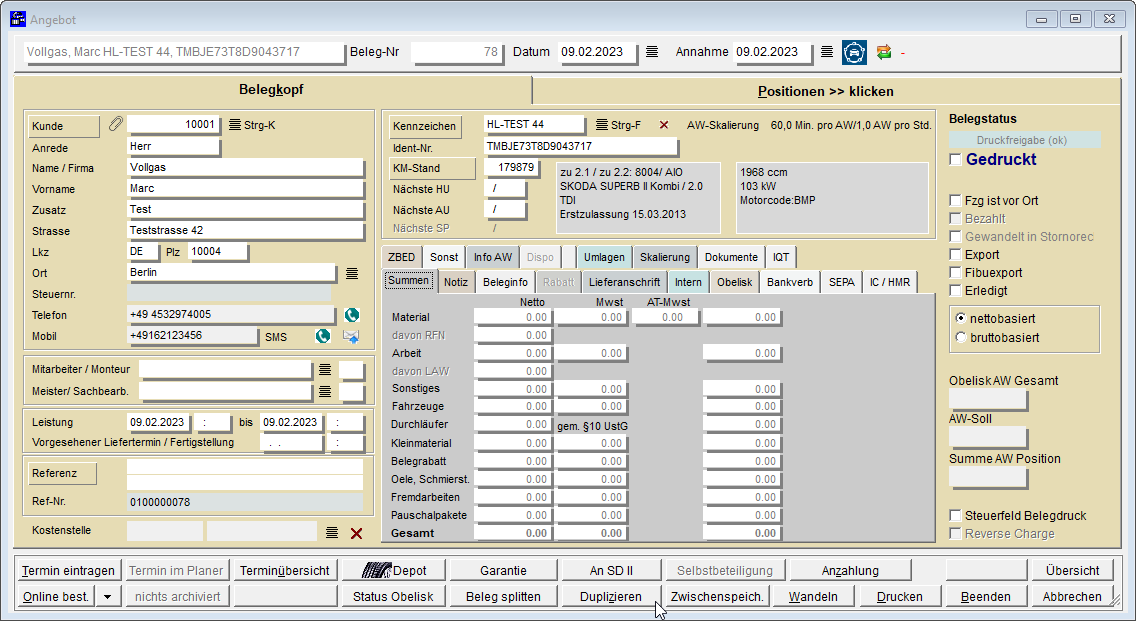Screen dimensions: 1136x621
Task: Click into the Strasse input field
Action: (x=245, y=230)
